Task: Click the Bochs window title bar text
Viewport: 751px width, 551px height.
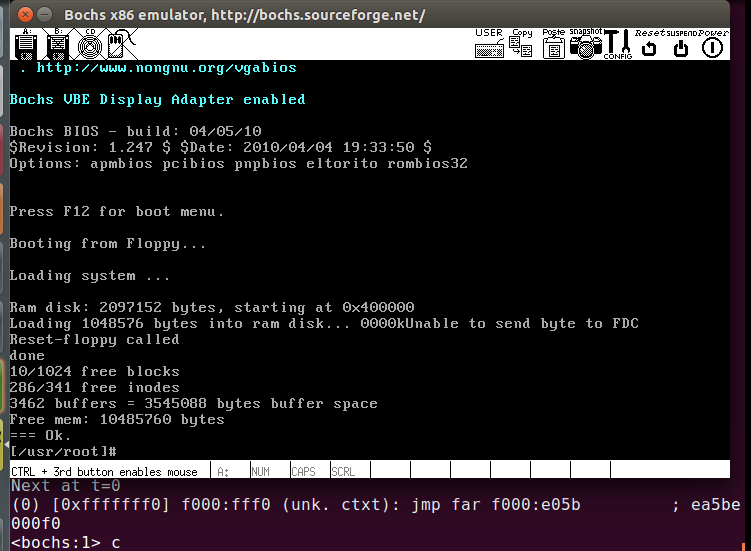Action: [245, 15]
